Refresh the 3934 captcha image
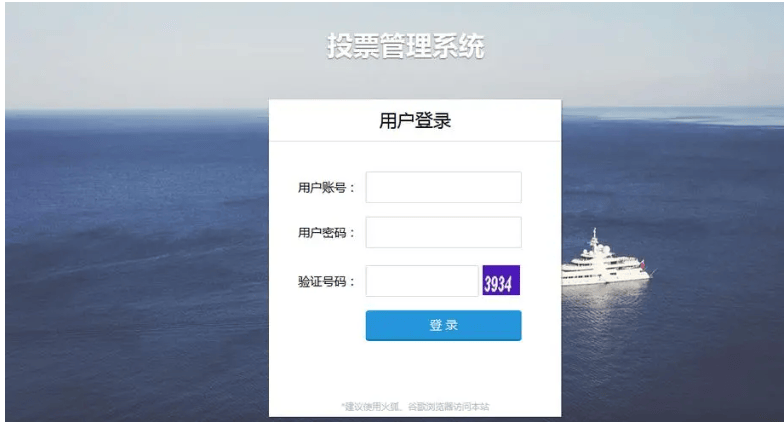 [501, 281]
